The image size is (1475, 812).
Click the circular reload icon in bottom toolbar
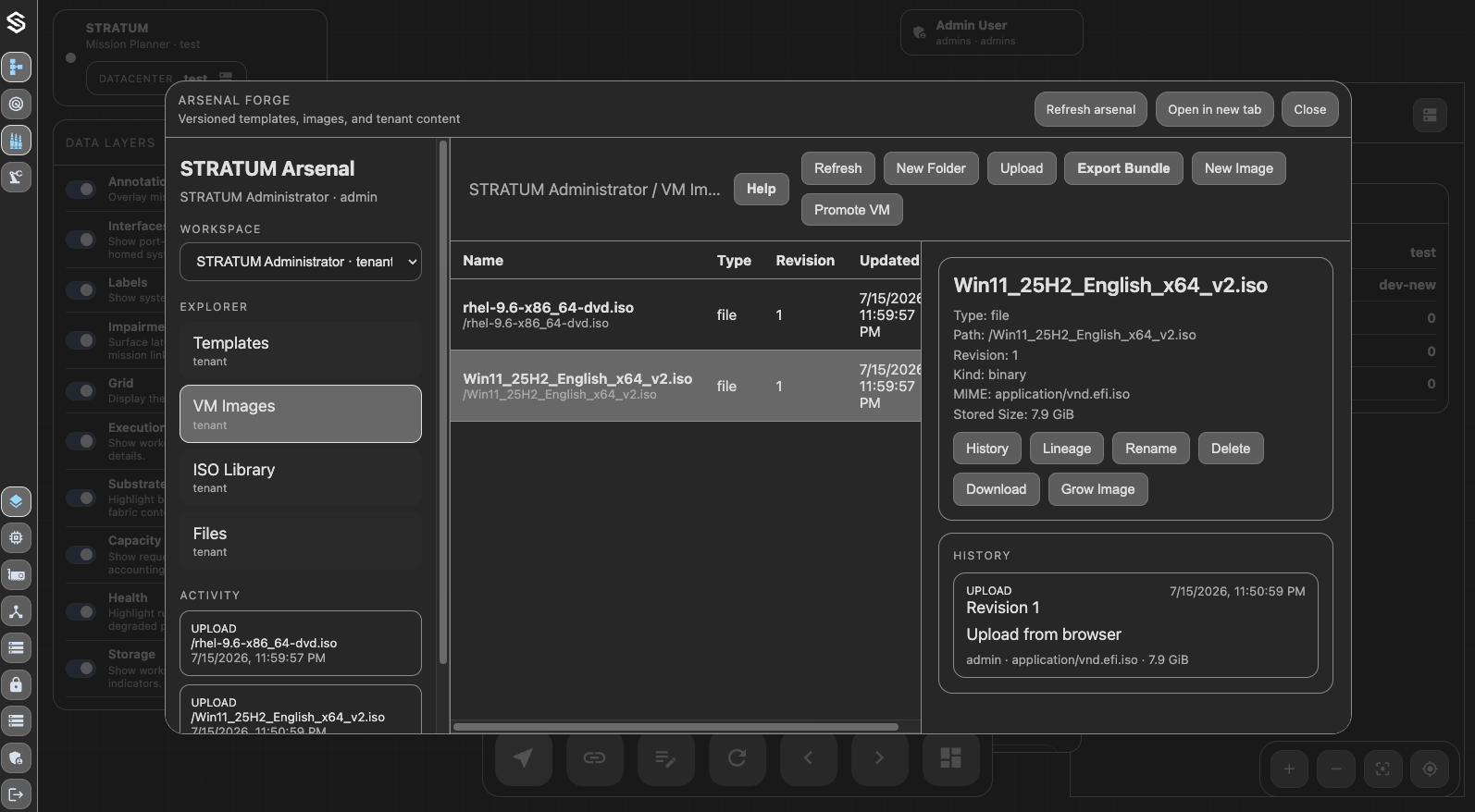coord(737,758)
